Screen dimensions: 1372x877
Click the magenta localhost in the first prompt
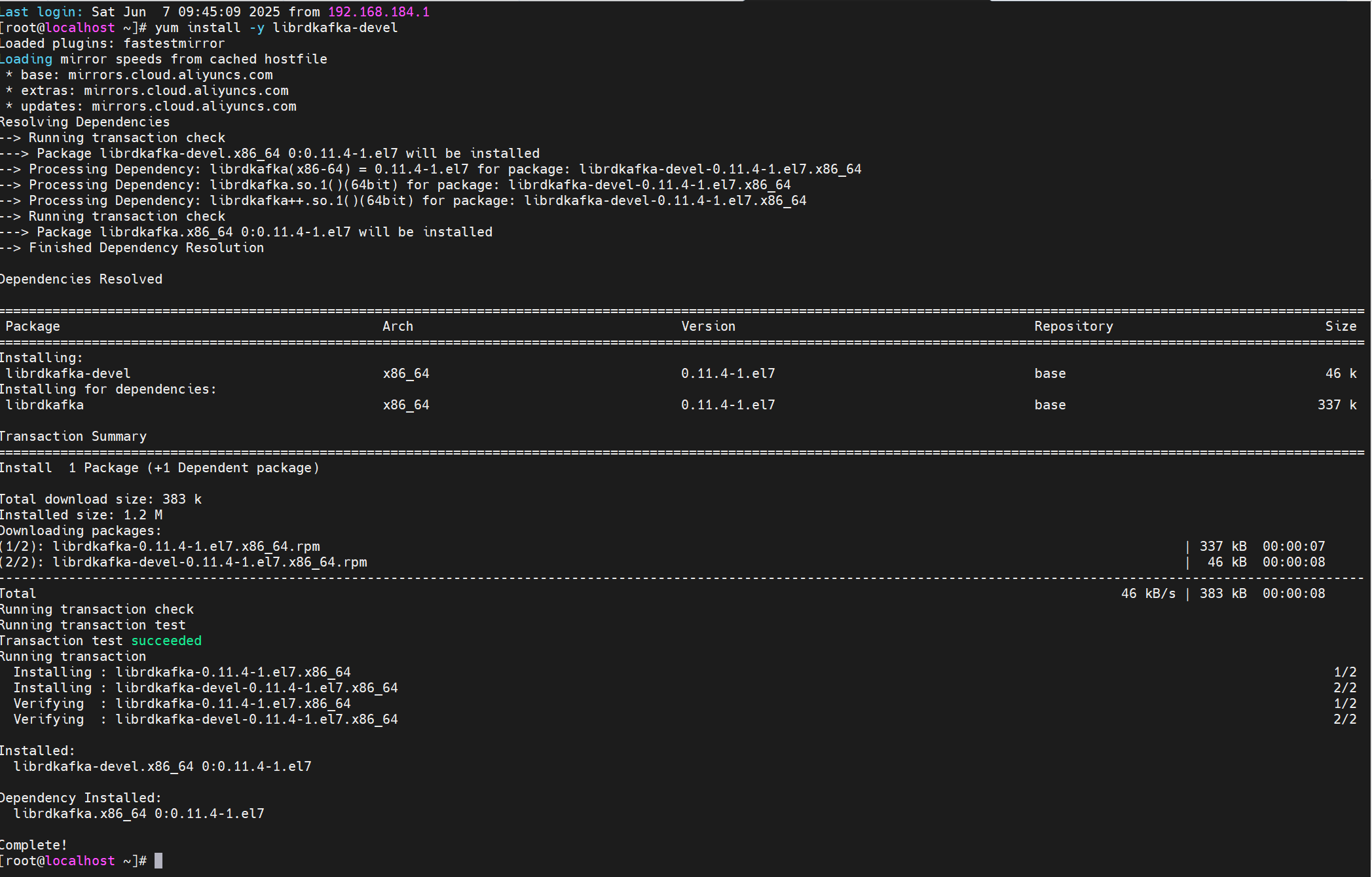tap(80, 28)
